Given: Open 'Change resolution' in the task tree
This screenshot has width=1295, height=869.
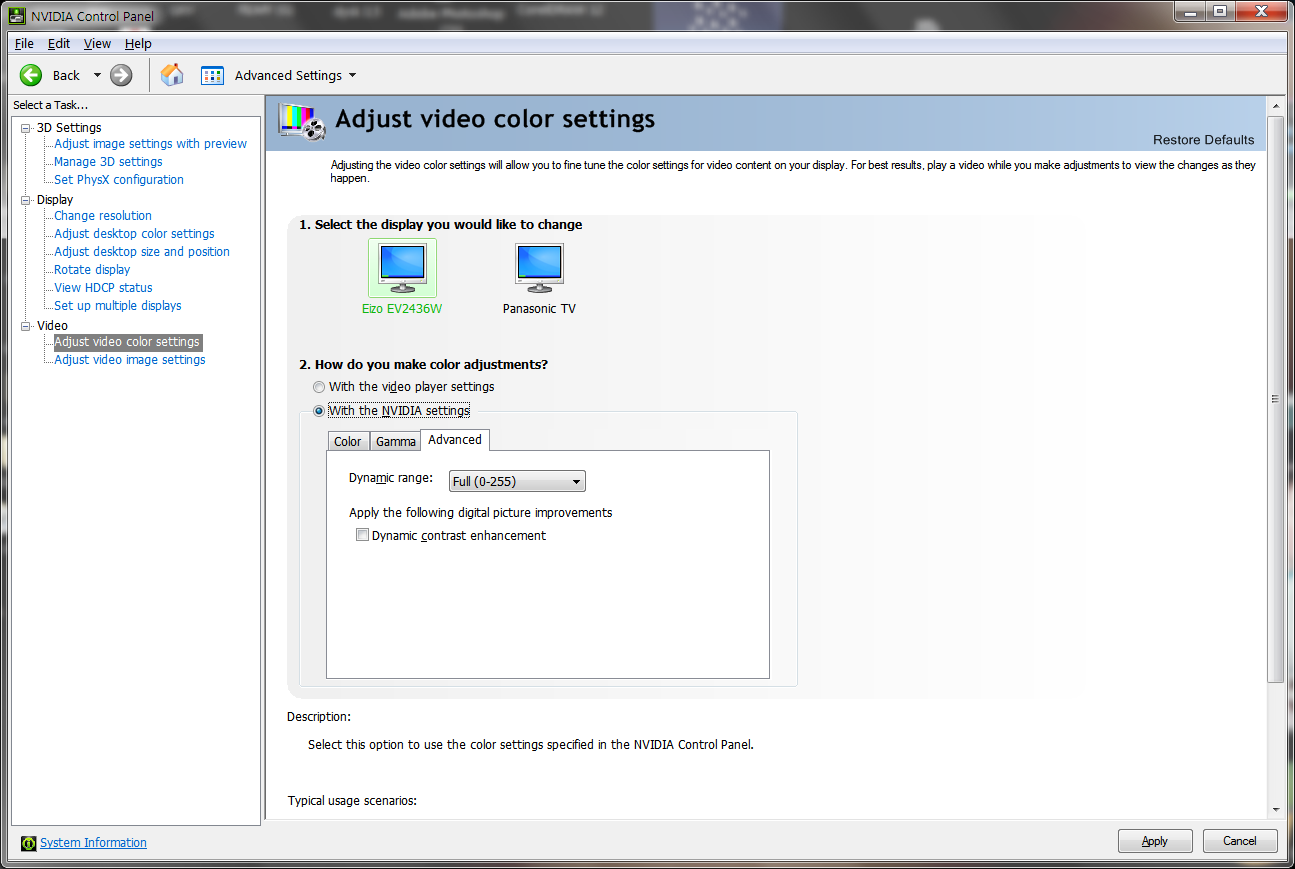Looking at the screenshot, I should pyautogui.click(x=103, y=216).
